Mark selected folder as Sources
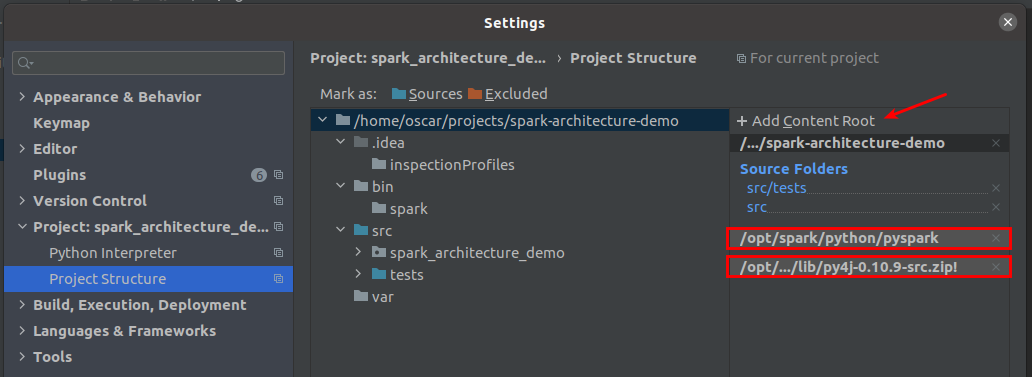This screenshot has height=377, width=1032. point(427,94)
